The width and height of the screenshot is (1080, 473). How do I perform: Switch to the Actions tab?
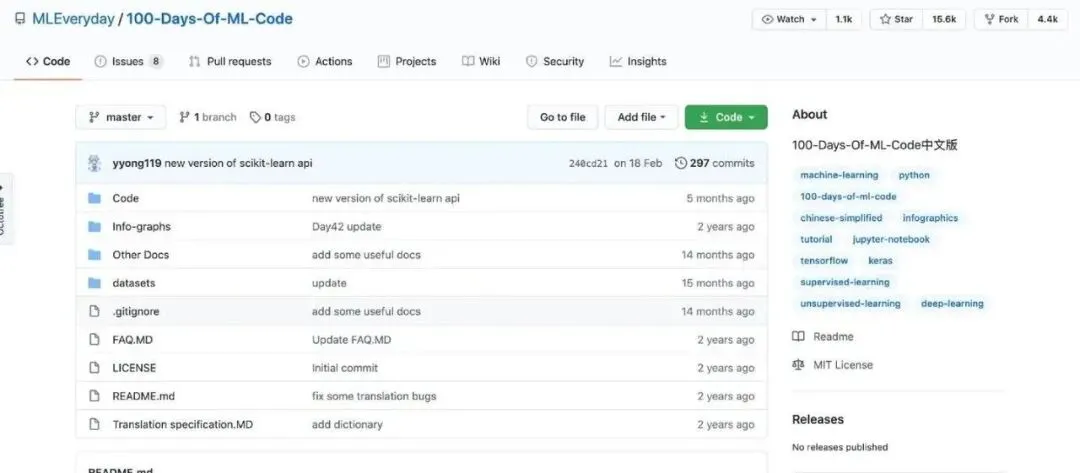click(x=325, y=61)
